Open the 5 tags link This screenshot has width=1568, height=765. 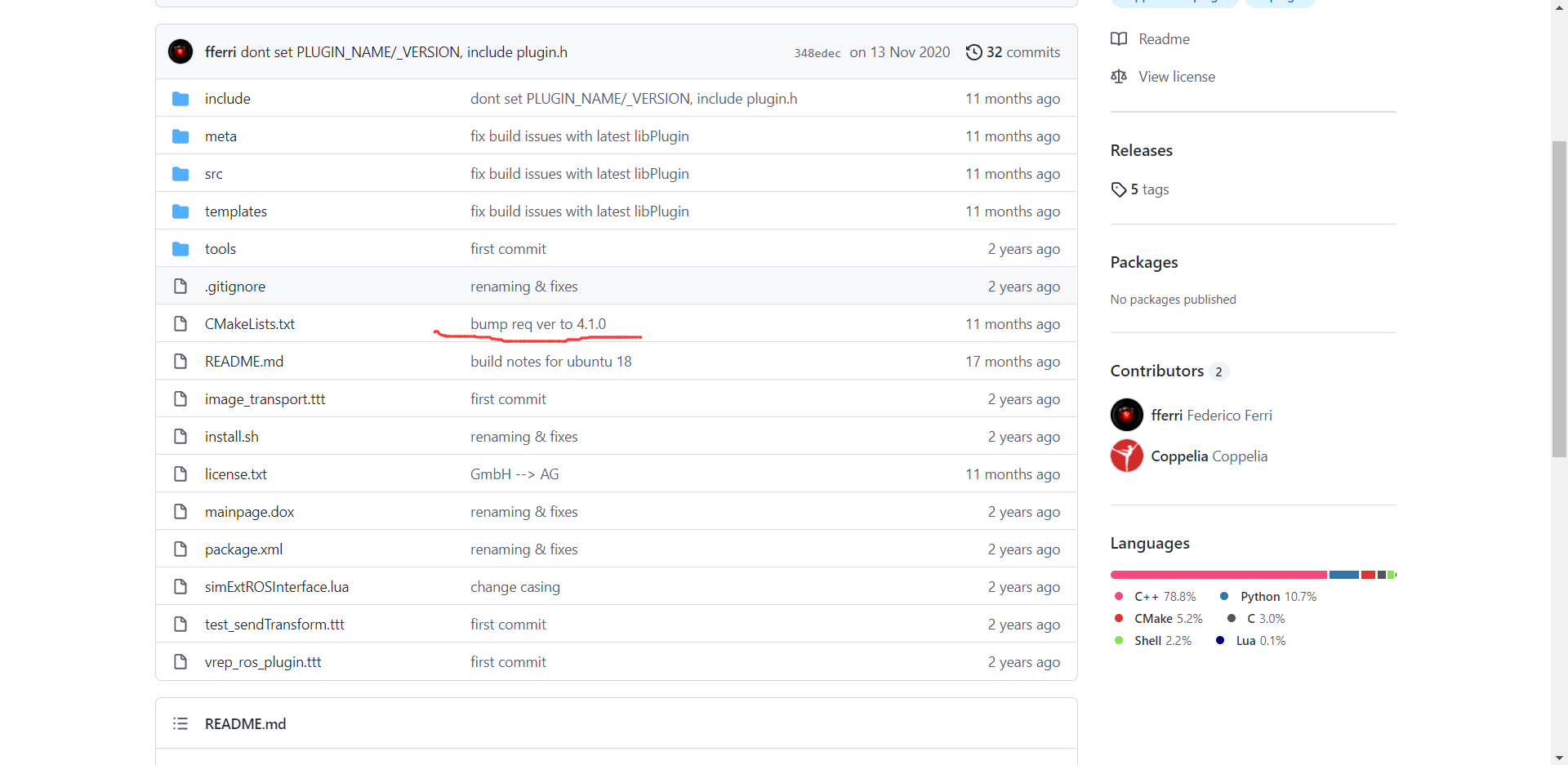click(1140, 189)
